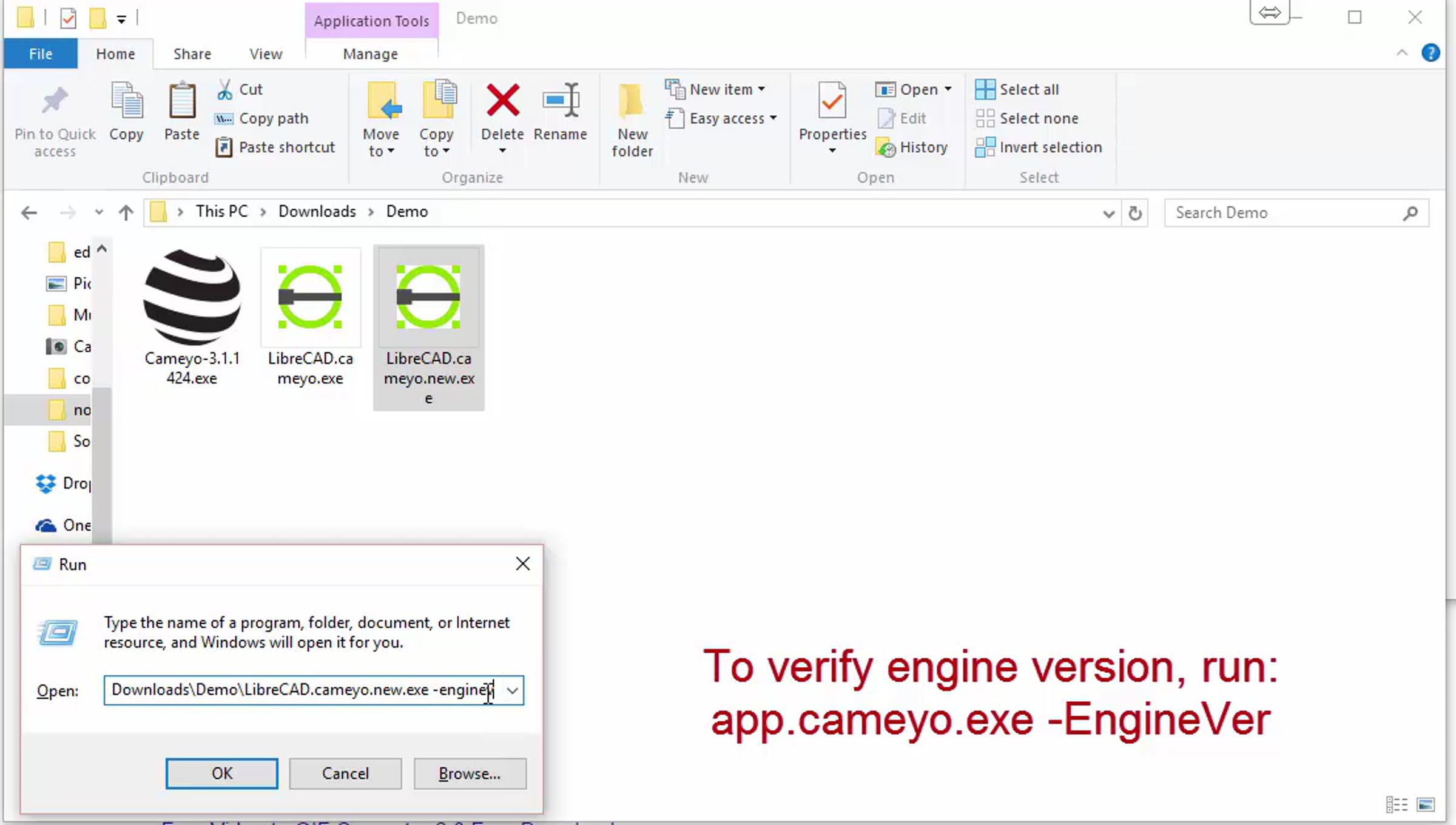
Task: Select LibreCAD.cameyo.exe file
Action: (x=310, y=317)
